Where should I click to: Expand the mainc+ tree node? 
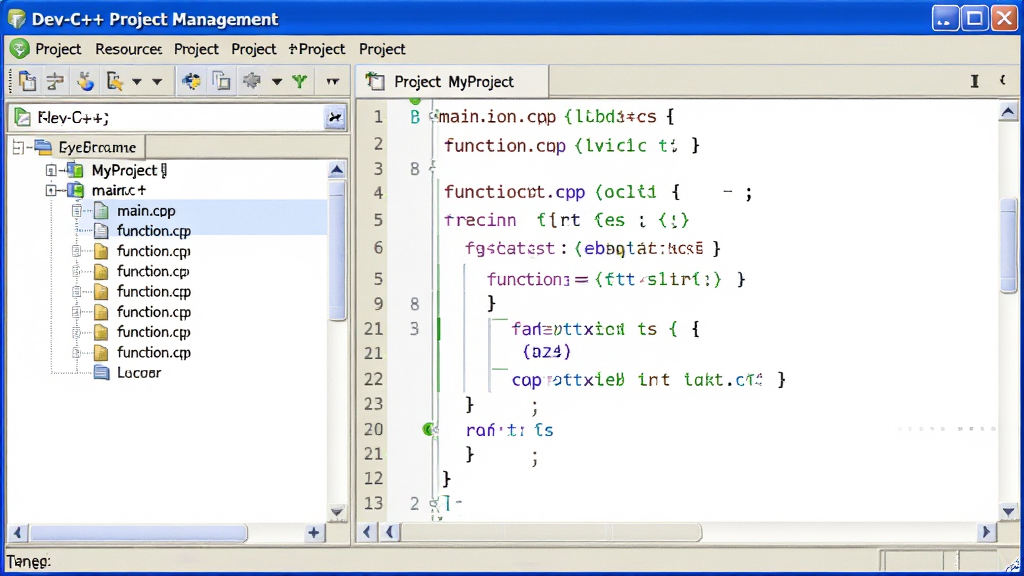[x=51, y=191]
